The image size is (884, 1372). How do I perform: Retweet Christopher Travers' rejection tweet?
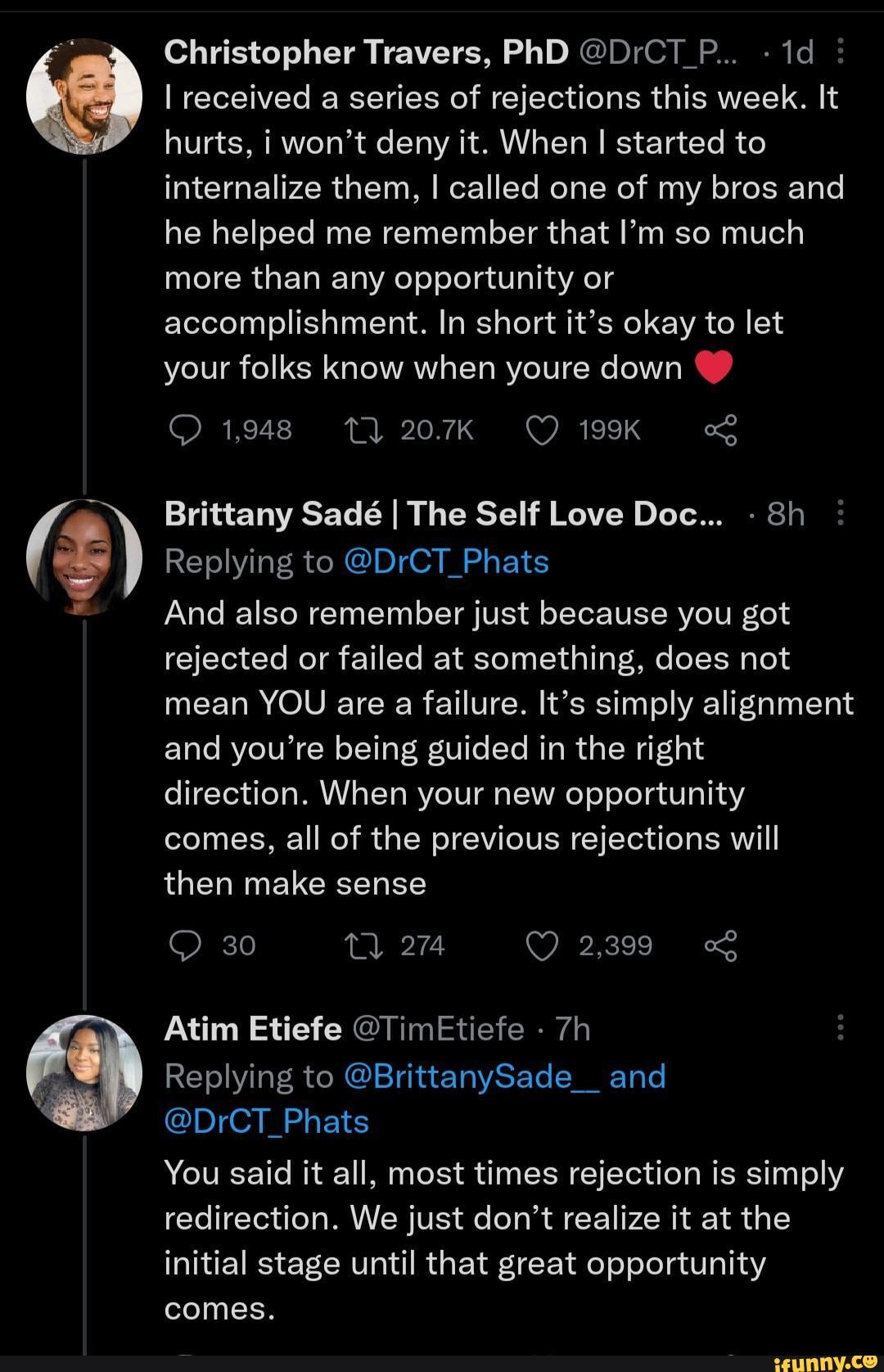click(x=360, y=429)
